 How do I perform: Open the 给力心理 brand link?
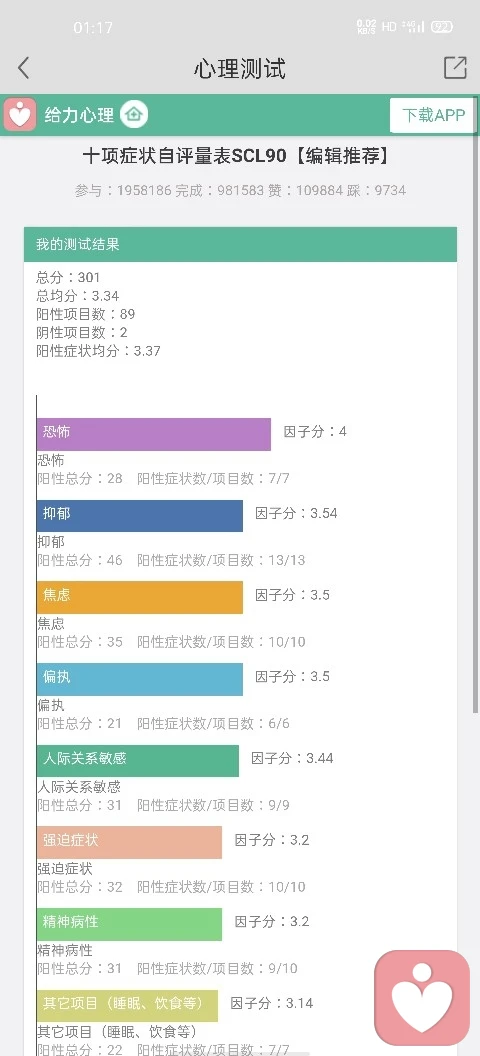79,115
